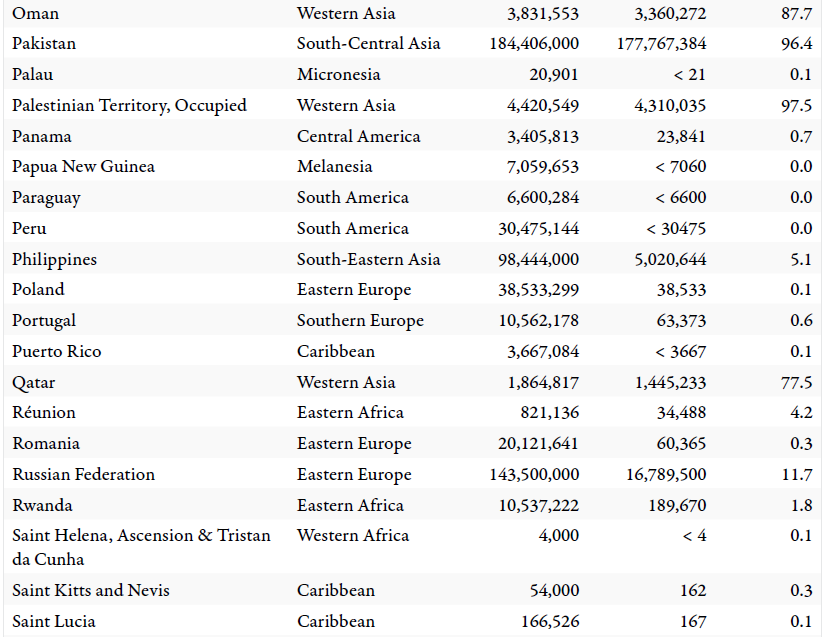The image size is (826, 637).
Task: Select Pakistan's population value 184,406,000
Action: (534, 44)
